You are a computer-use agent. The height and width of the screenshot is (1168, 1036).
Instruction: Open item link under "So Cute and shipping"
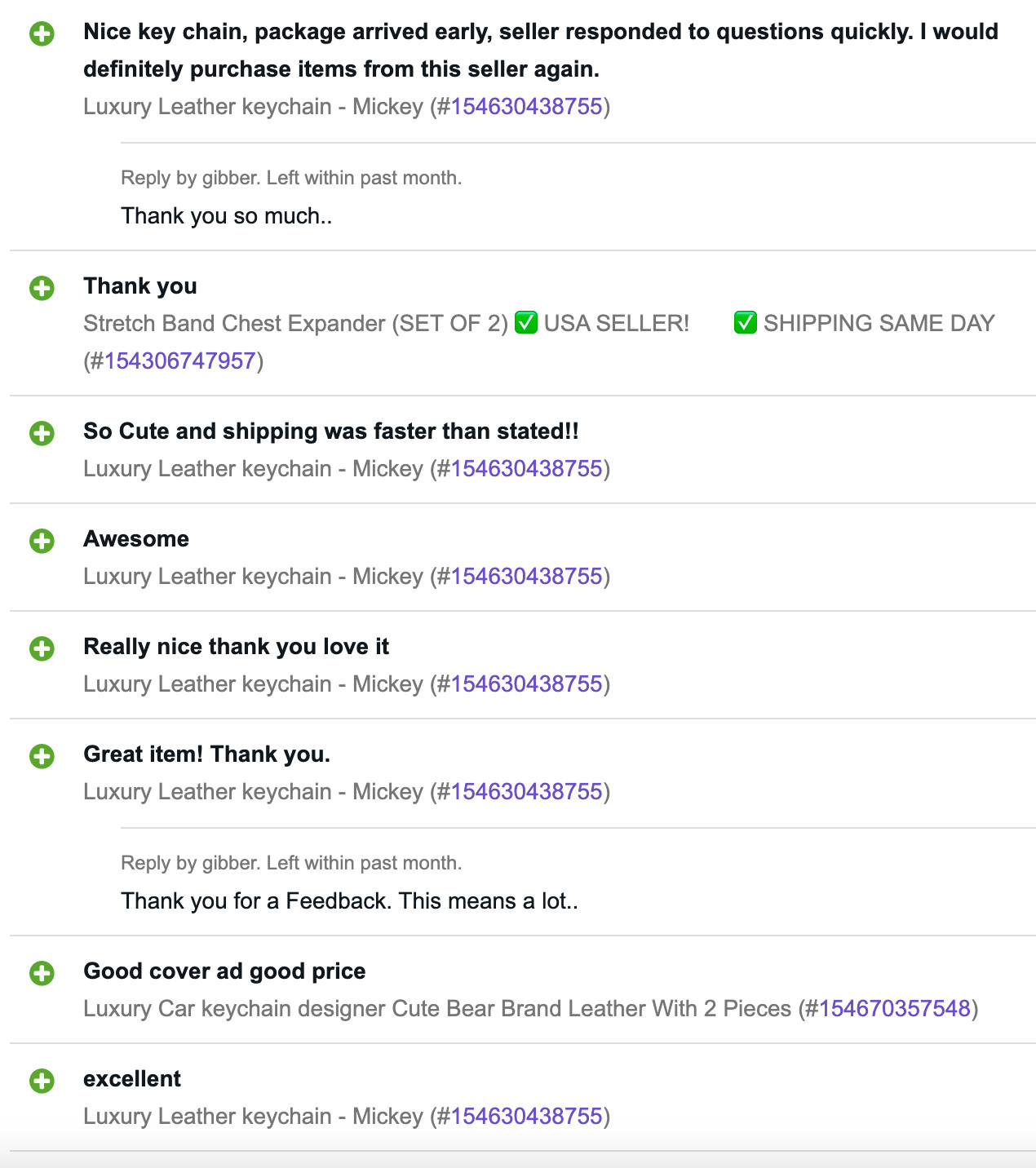(526, 469)
